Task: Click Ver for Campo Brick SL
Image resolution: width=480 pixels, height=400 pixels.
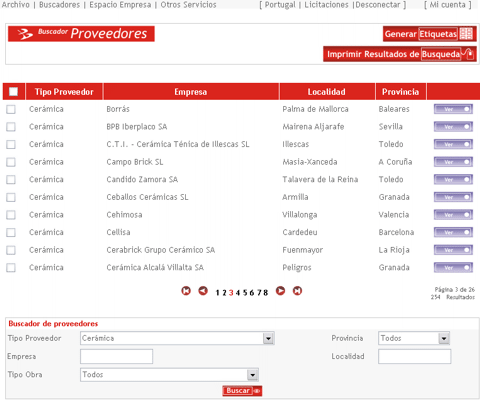Action: tap(453, 162)
